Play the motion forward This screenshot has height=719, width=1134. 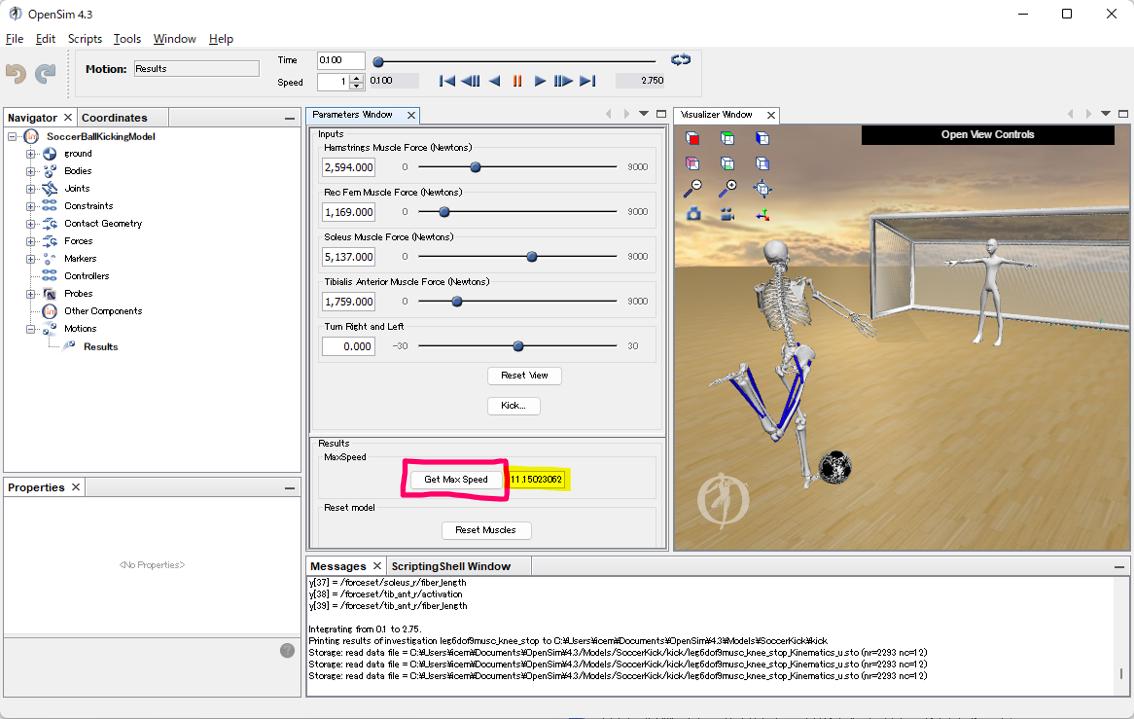pos(540,81)
